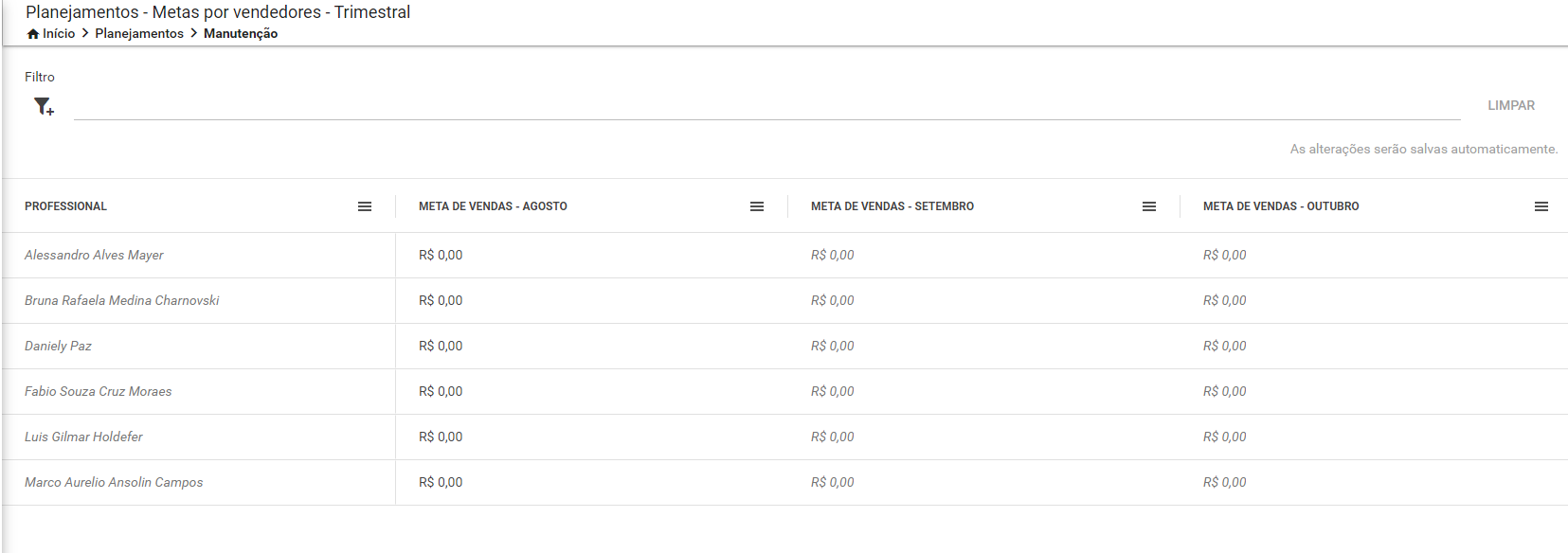Screen dimensions: 1568x553
Task: Sort by META DE VENDAS - SETEMBRO header
Action: tap(892, 206)
